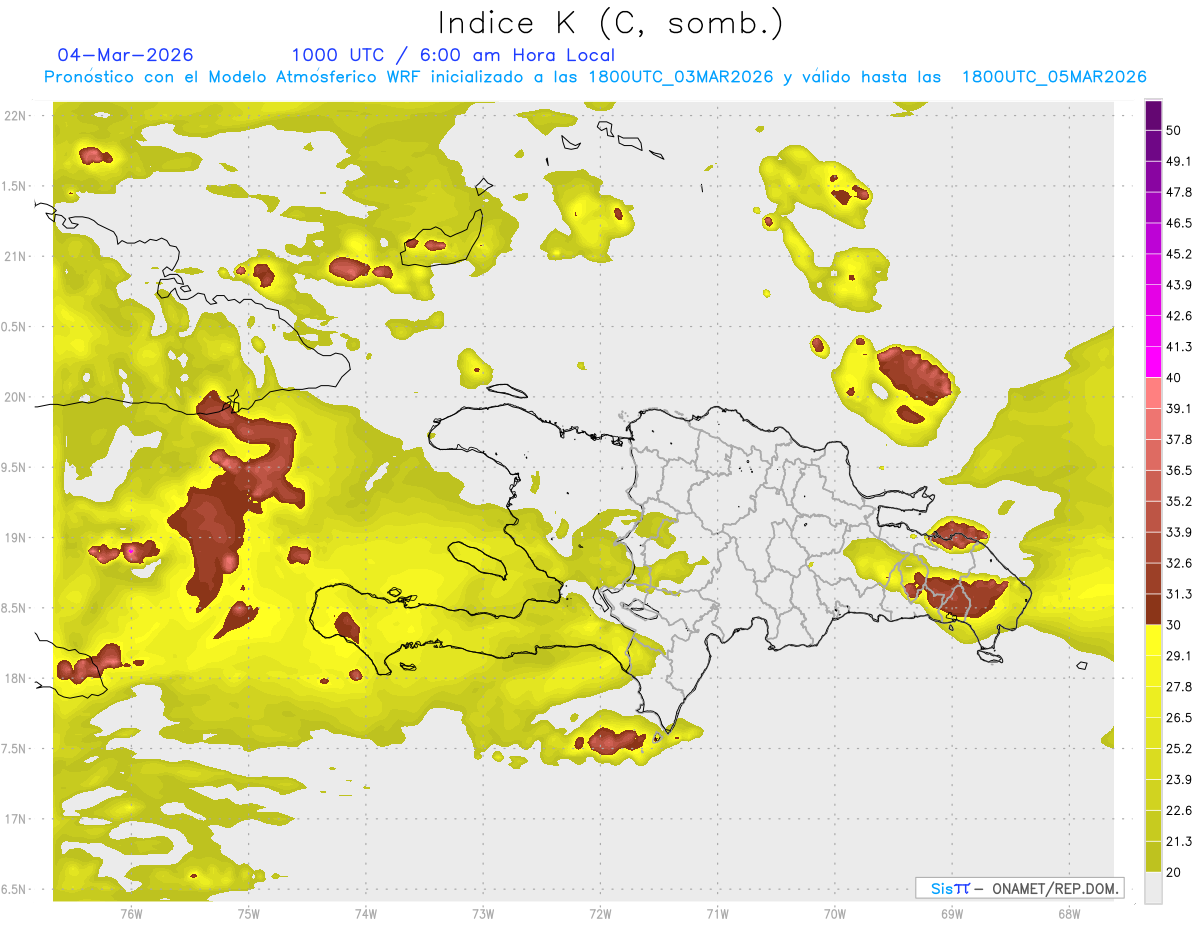This screenshot has height=927, width=1200.
Task: Click the '74W' longitude axis label
Action: click(365, 913)
